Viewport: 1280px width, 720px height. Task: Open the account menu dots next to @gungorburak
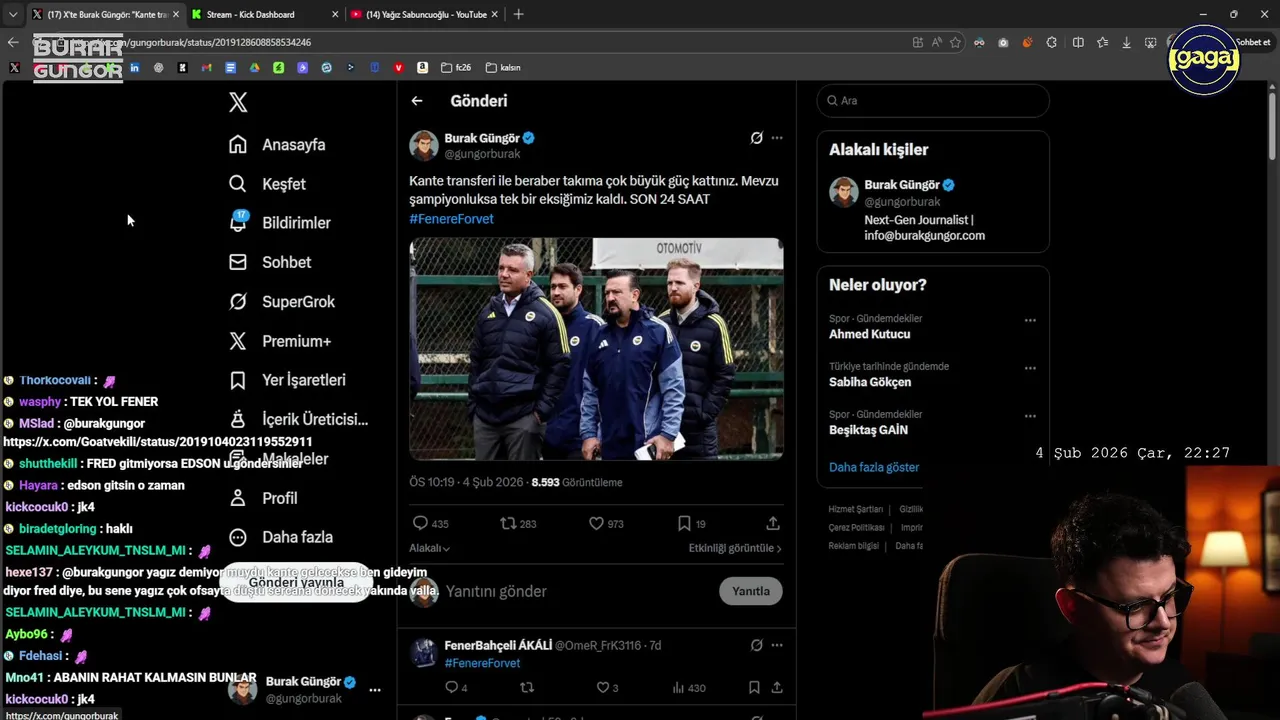click(375, 690)
